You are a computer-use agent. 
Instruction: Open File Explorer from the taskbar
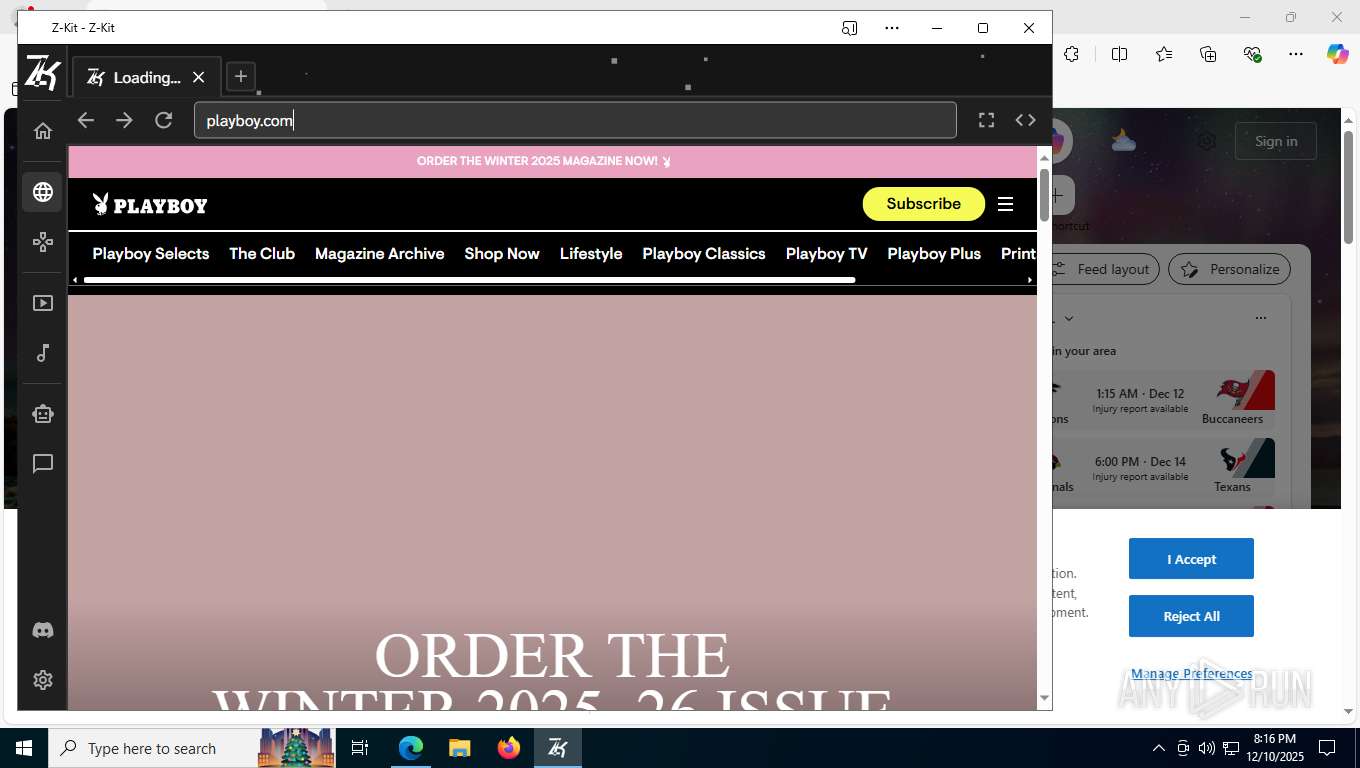coord(459,748)
